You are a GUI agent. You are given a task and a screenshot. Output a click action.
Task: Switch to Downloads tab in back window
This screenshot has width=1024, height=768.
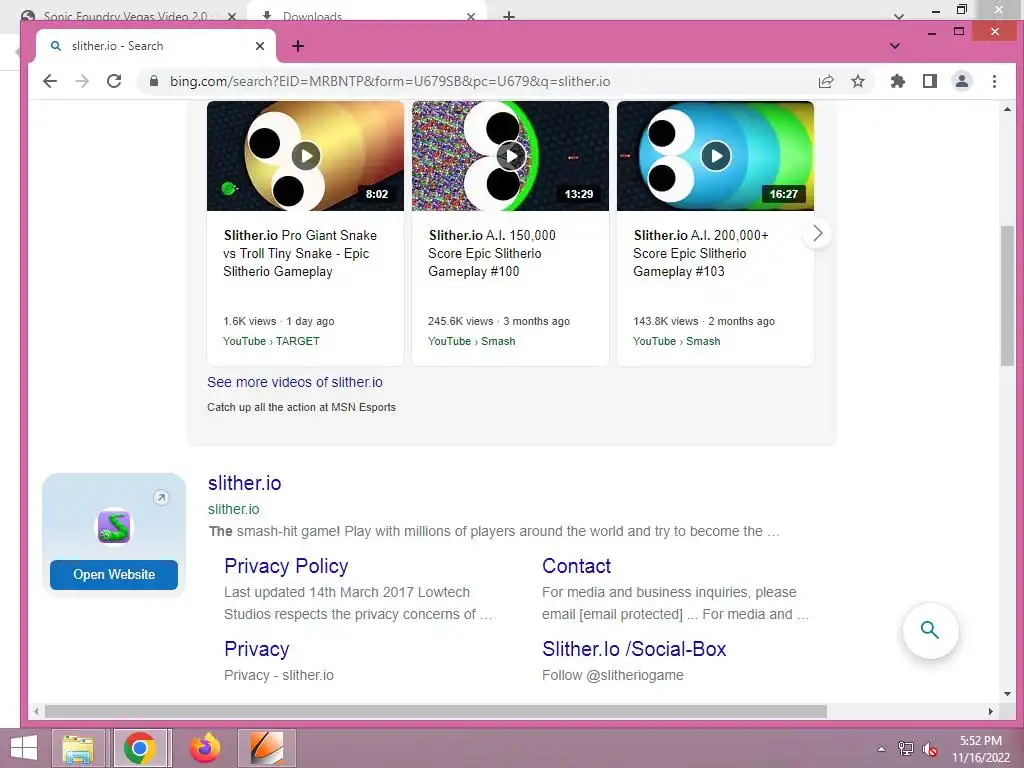click(312, 16)
